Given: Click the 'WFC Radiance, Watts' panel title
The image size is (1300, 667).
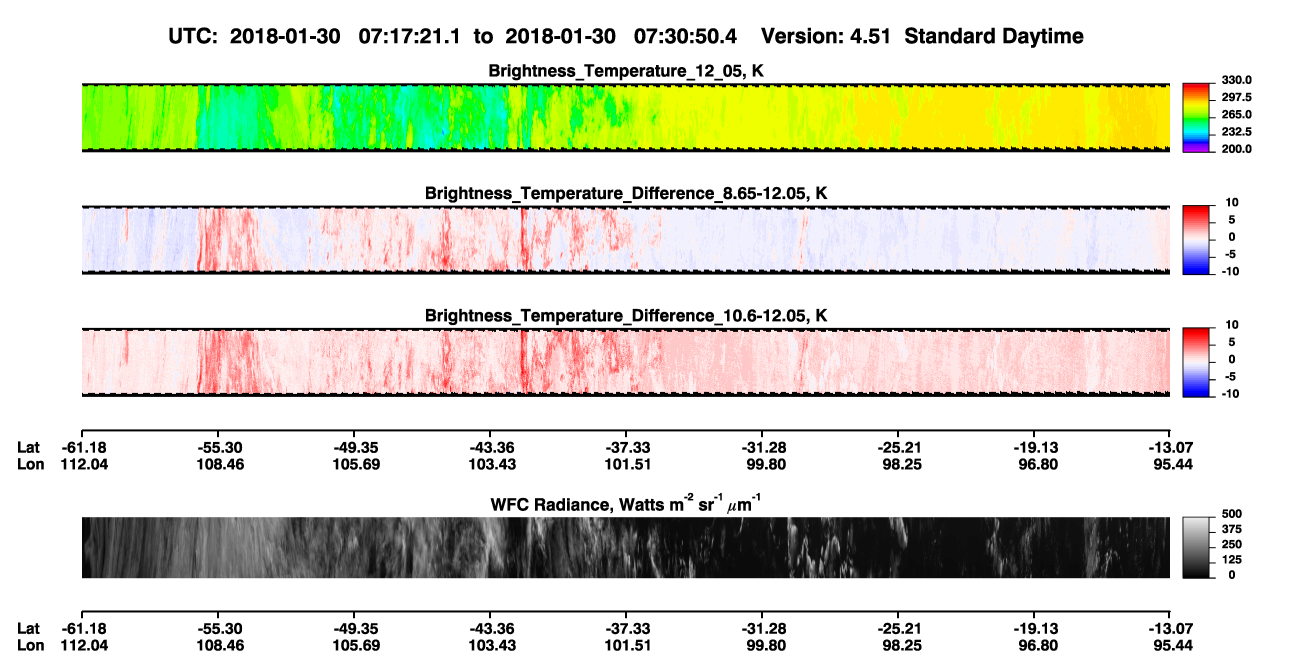Looking at the screenshot, I should point(627,503).
